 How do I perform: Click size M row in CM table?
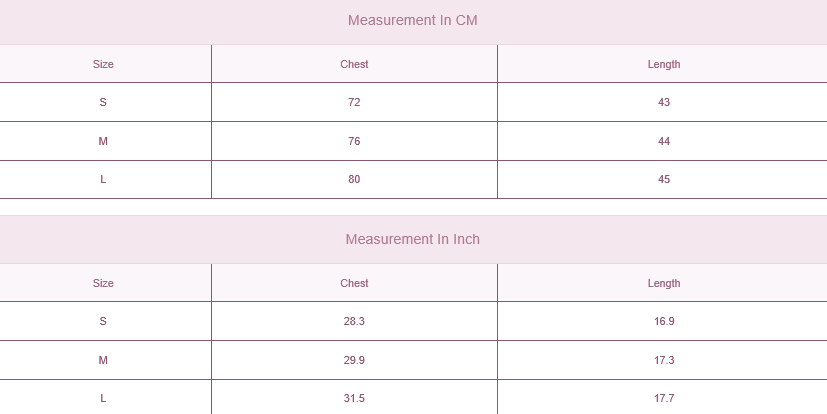103,142
